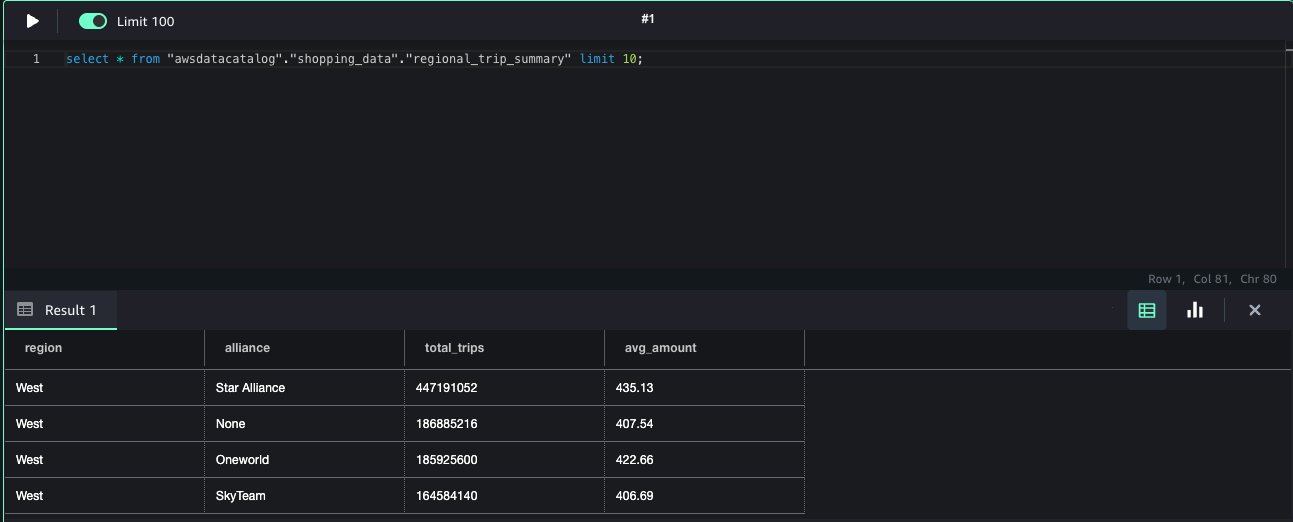Select the None alliance cell
Viewport: 1293px width, 522px height.
(x=304, y=424)
